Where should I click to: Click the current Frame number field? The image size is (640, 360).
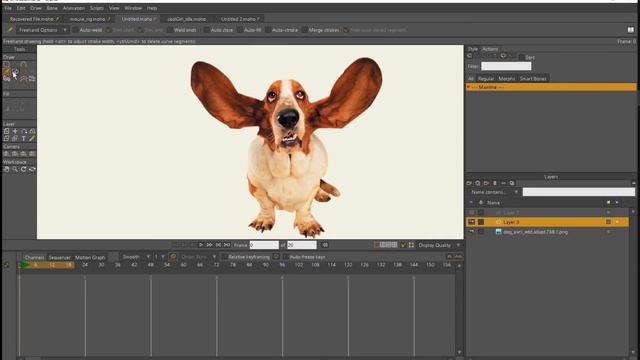[x=264, y=245]
